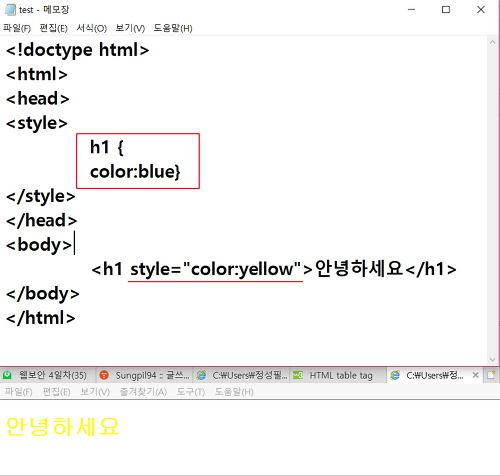Viewport: 500px width, 476px height.
Task: Click the 'h1 {' line
Action: [x=107, y=147]
